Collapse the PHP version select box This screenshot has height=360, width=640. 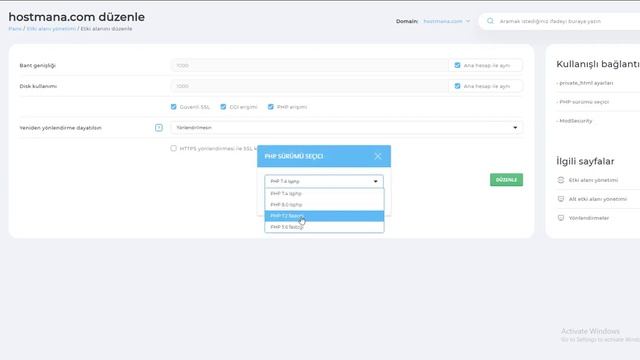click(324, 181)
